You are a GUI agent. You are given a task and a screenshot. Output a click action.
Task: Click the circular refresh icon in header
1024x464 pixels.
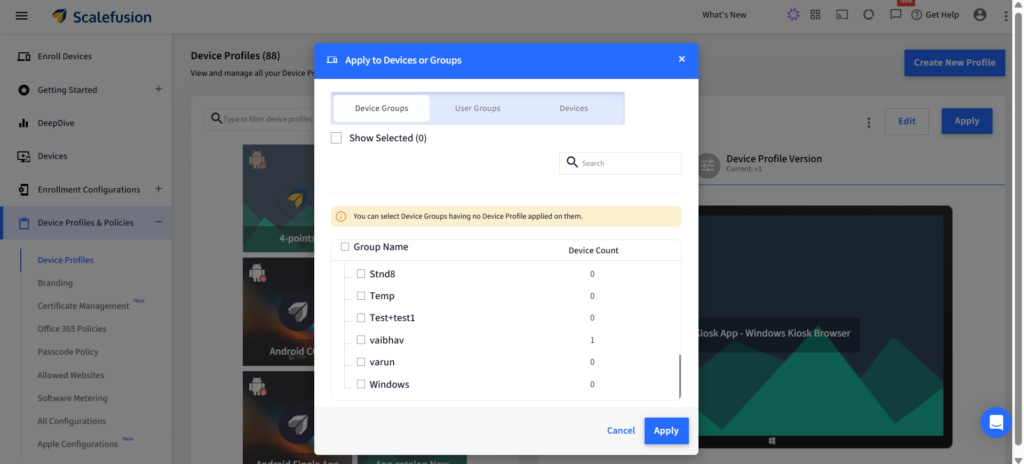tap(869, 14)
